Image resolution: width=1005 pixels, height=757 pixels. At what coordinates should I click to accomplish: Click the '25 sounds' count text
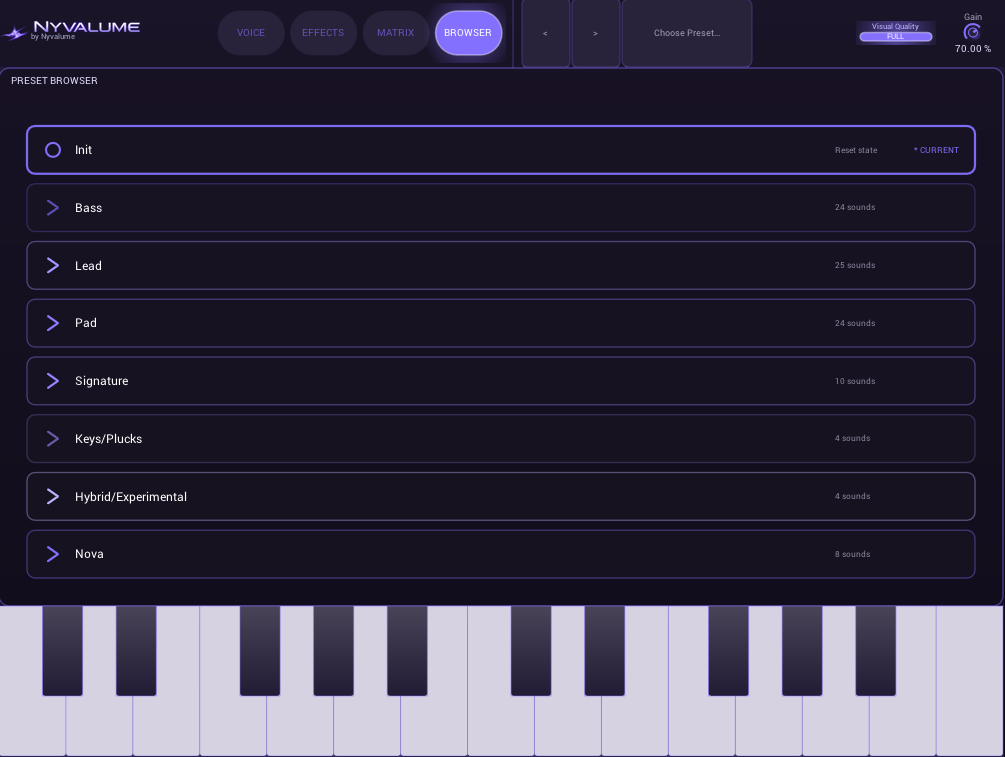[854, 265]
